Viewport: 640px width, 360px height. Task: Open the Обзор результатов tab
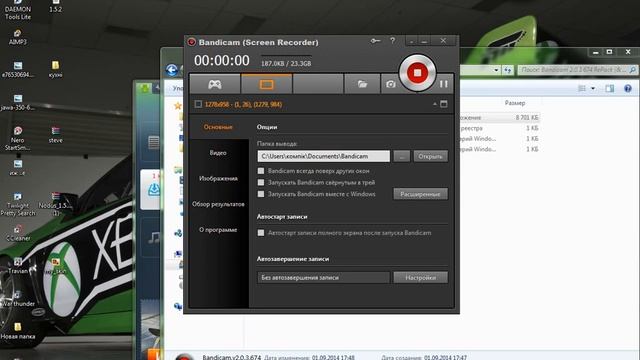218,204
